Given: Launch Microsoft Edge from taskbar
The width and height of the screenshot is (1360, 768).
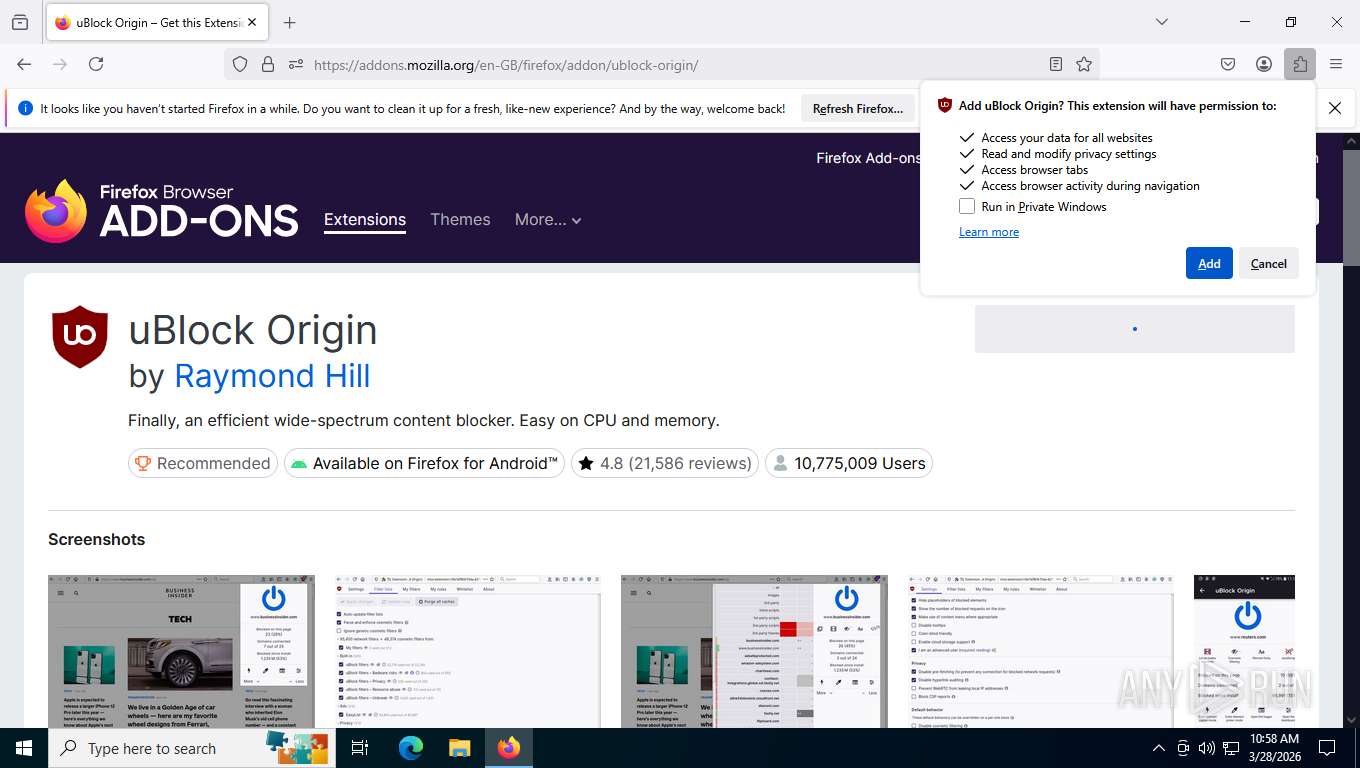Looking at the screenshot, I should 411,748.
